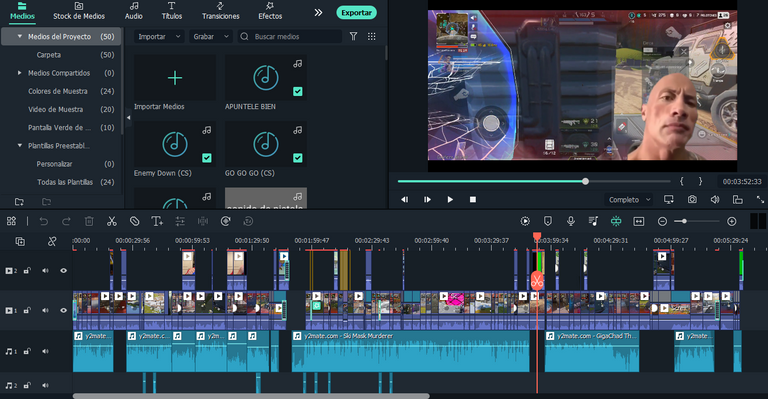
Task: Create a new folder icon
Action: point(19,202)
